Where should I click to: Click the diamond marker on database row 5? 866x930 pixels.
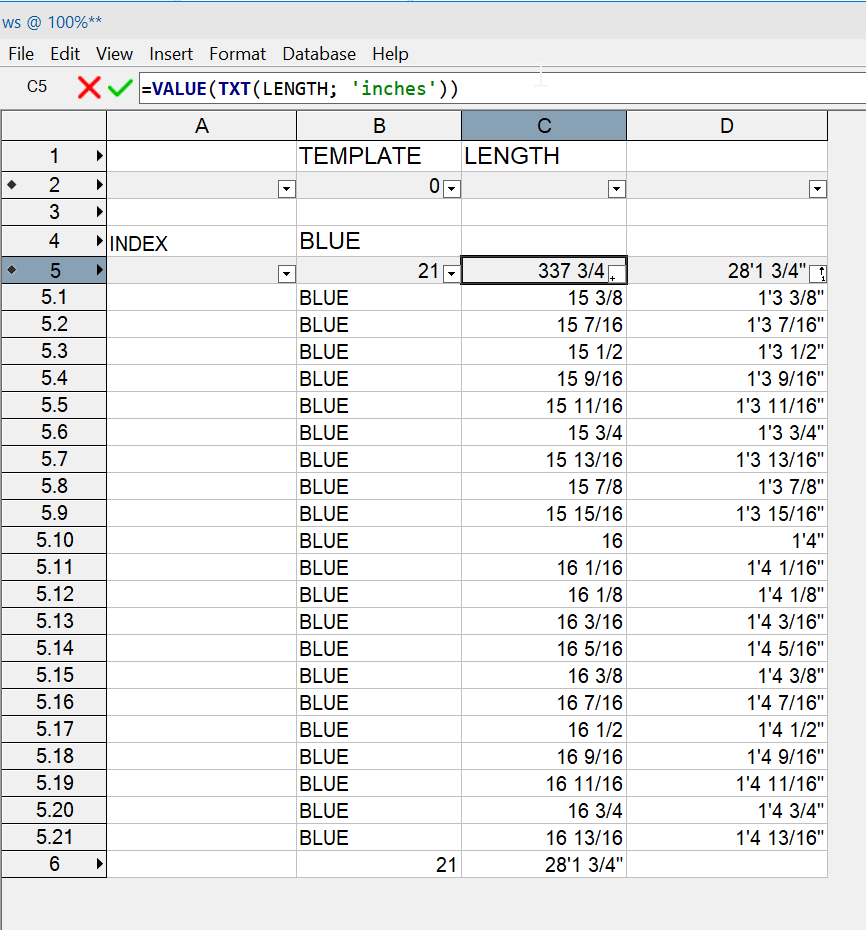coord(11,270)
